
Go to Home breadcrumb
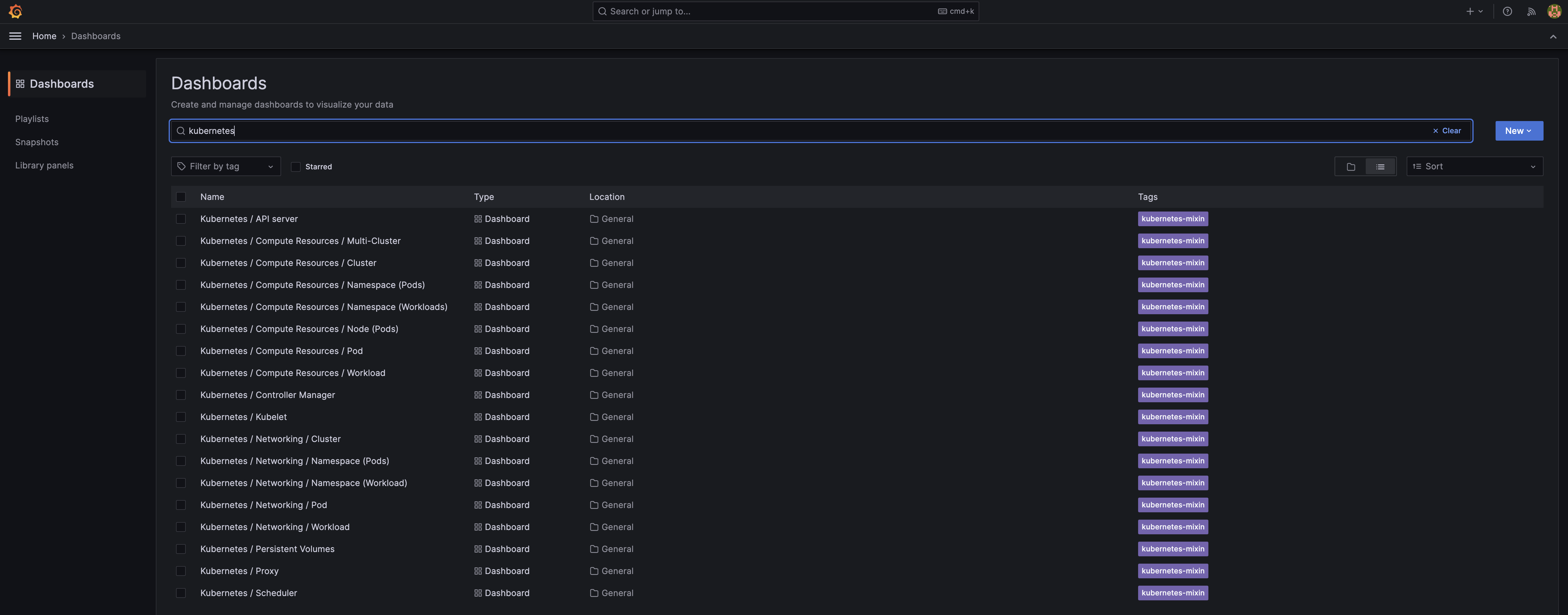44,37
